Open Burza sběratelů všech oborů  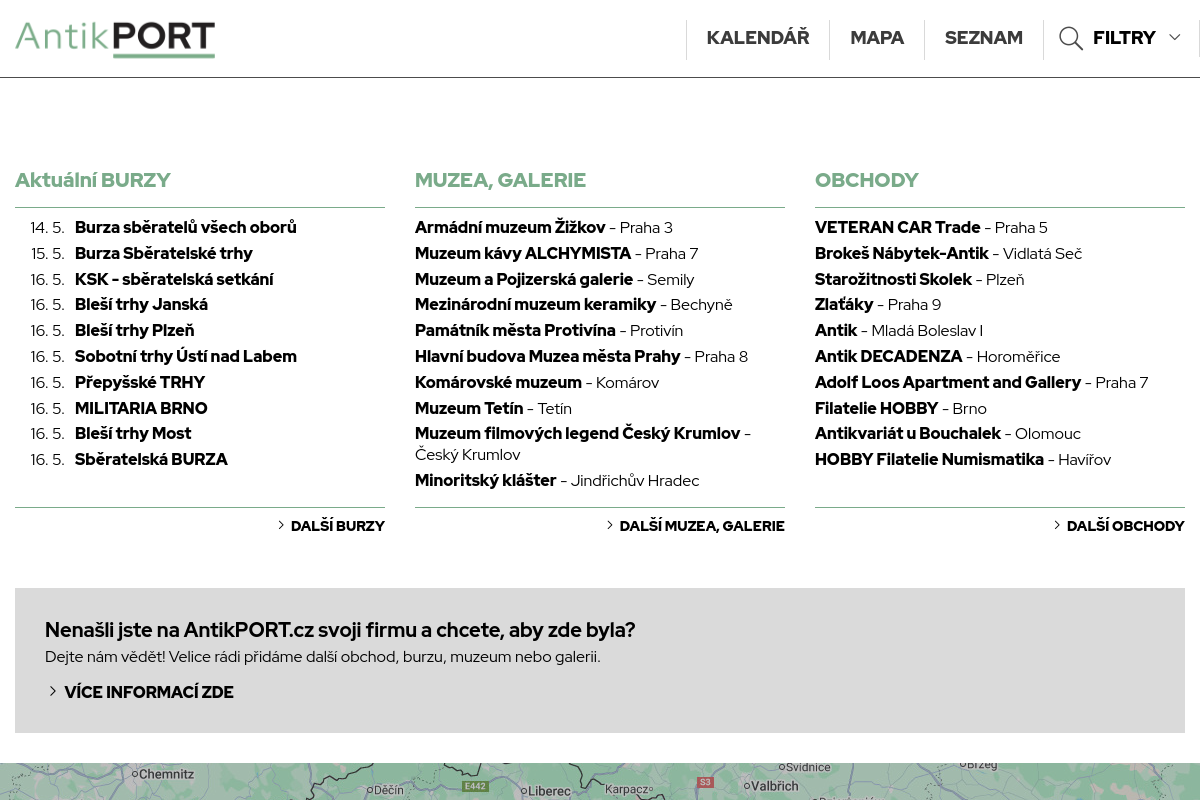[185, 228]
